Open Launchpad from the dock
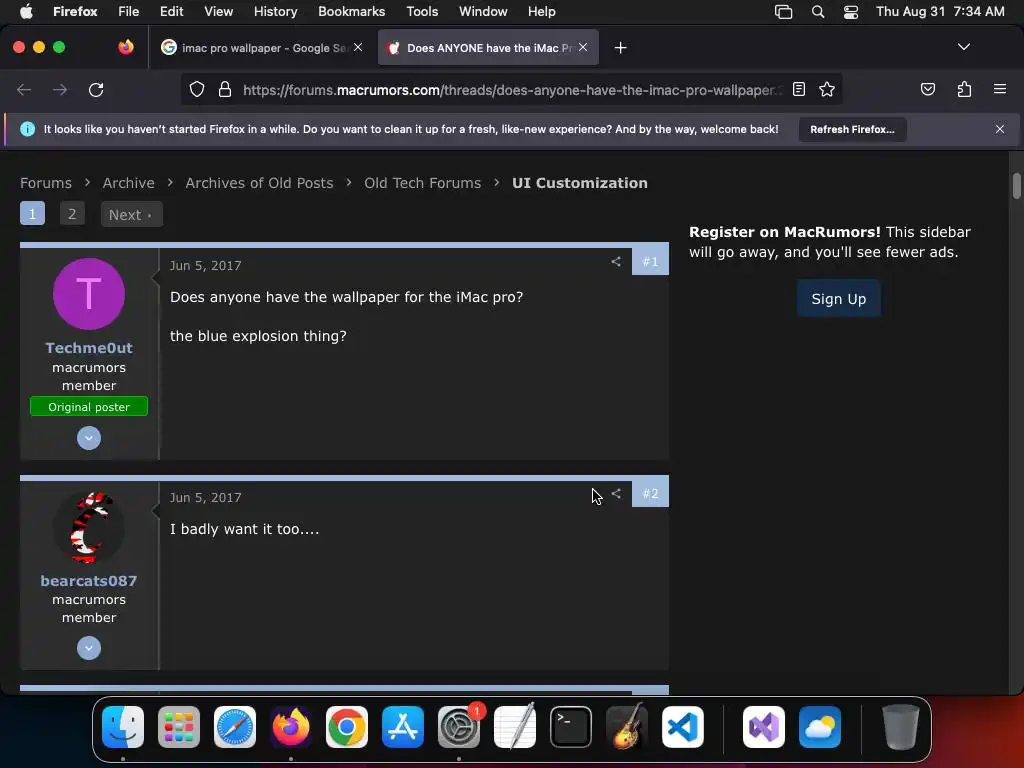The image size is (1024, 768). (179, 727)
